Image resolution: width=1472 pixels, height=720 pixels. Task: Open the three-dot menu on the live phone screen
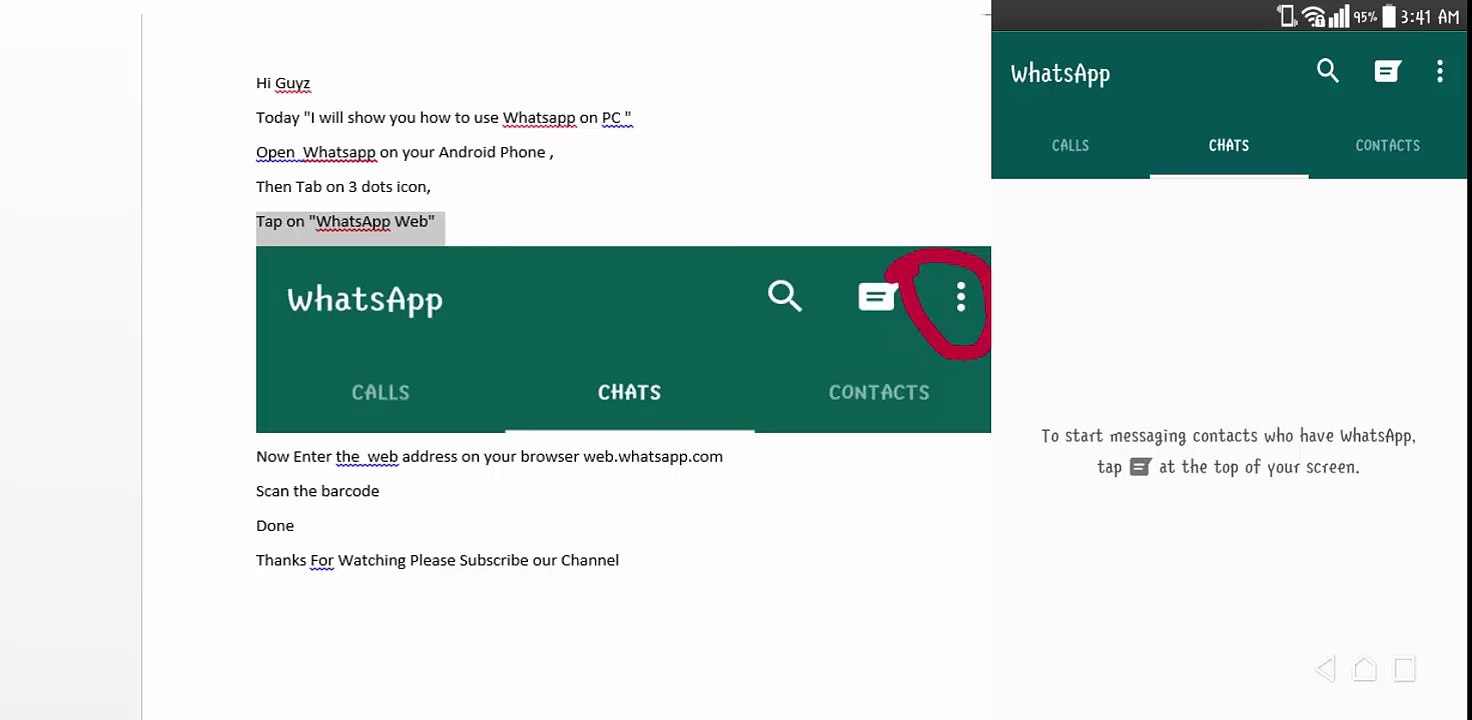coord(1440,71)
